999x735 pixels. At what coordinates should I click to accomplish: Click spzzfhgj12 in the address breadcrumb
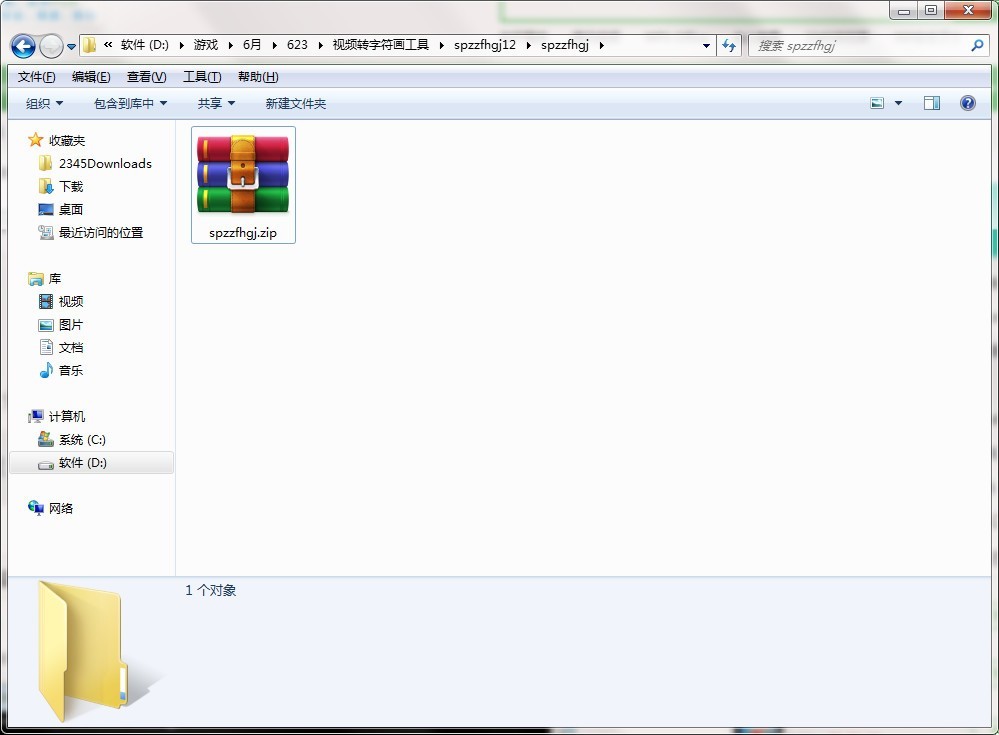(485, 45)
